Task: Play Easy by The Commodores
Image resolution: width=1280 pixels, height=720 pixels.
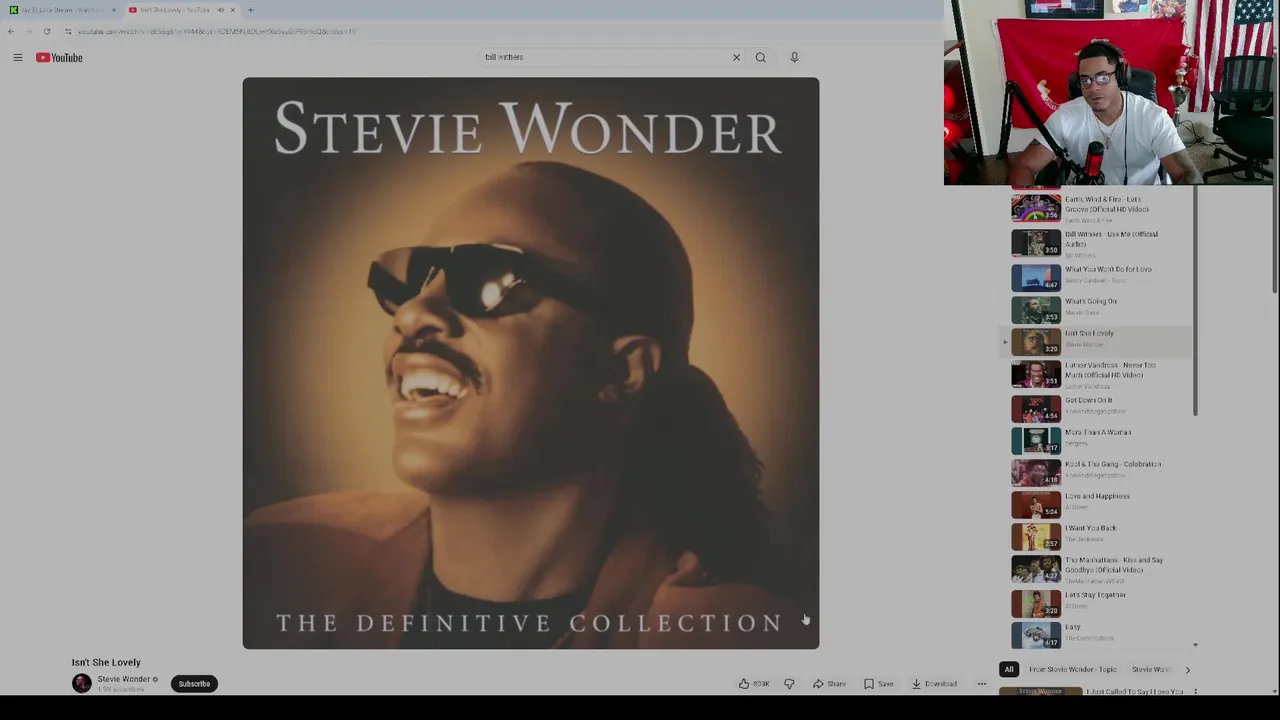Action: (x=1097, y=634)
